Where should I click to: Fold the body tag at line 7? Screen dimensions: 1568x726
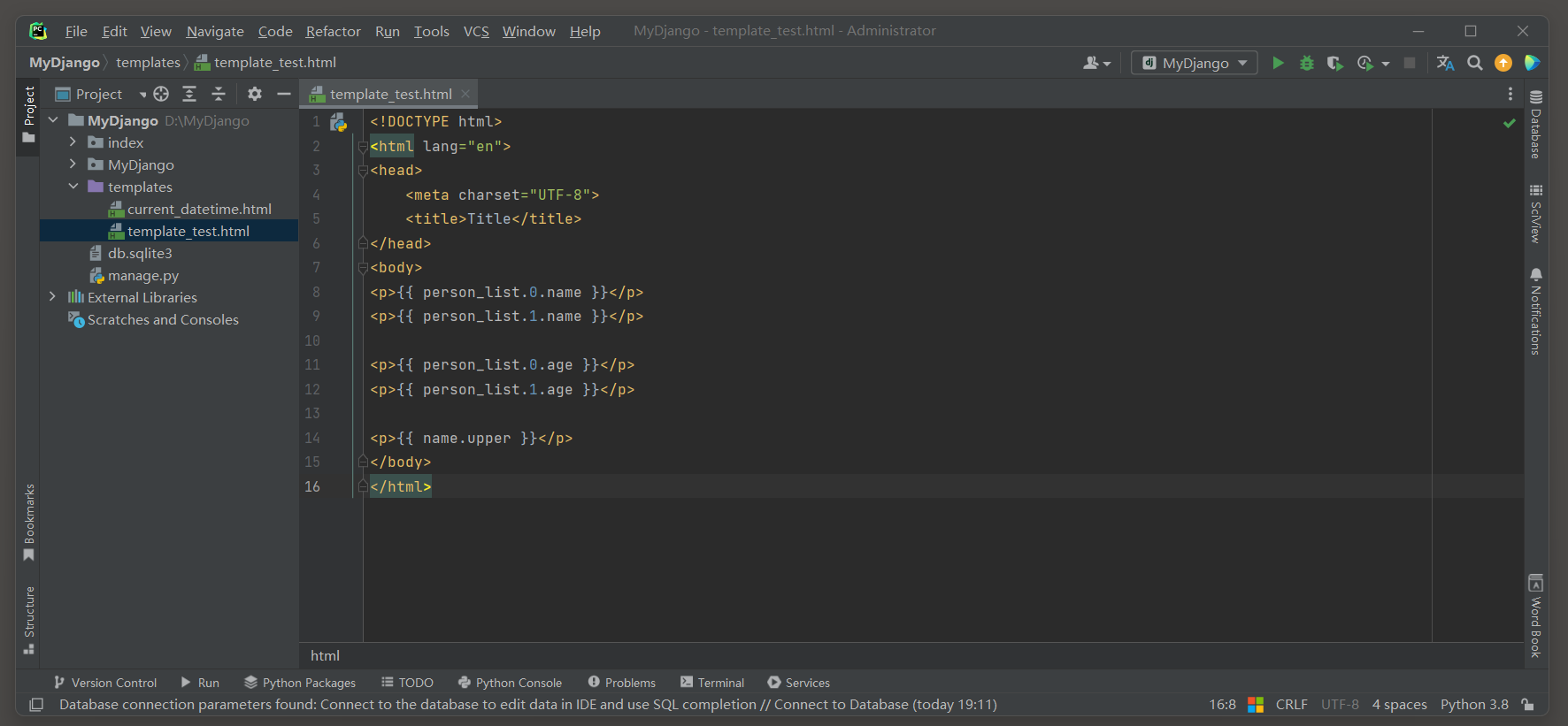tap(363, 268)
